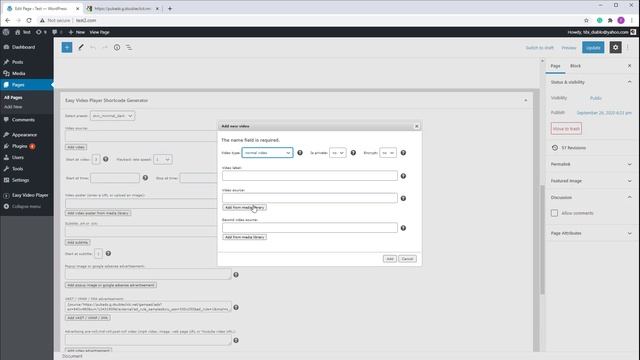
Task: Click help icon beside VAST advertisement field
Action: point(236,307)
